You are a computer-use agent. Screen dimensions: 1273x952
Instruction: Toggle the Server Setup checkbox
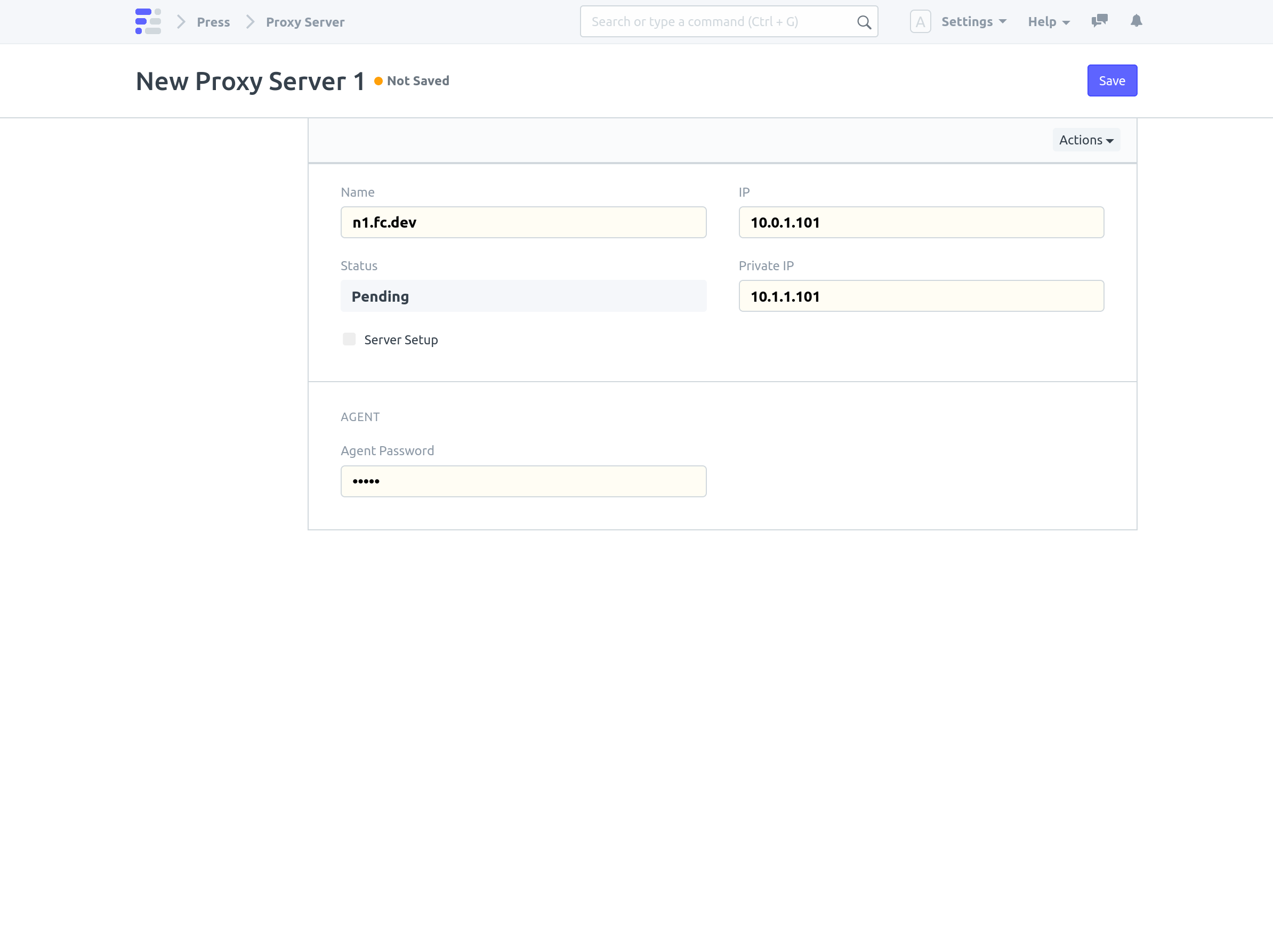tap(349, 339)
